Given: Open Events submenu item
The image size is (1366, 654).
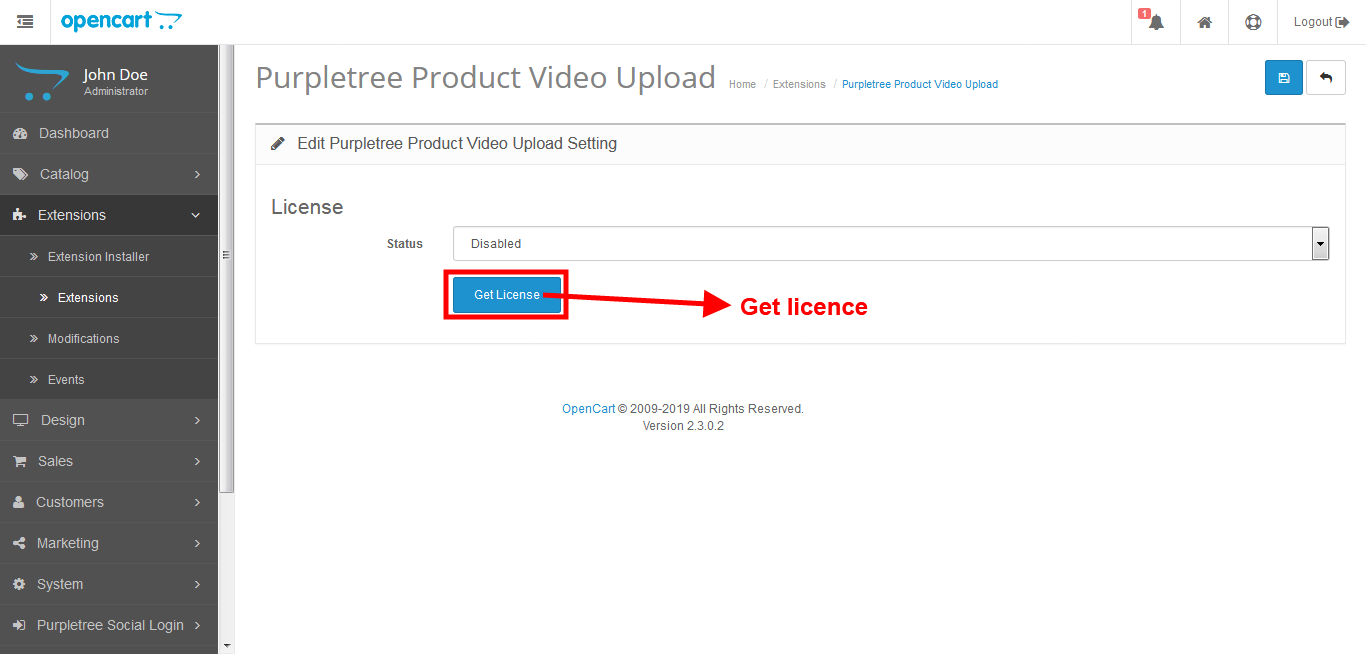Looking at the screenshot, I should point(109,379).
